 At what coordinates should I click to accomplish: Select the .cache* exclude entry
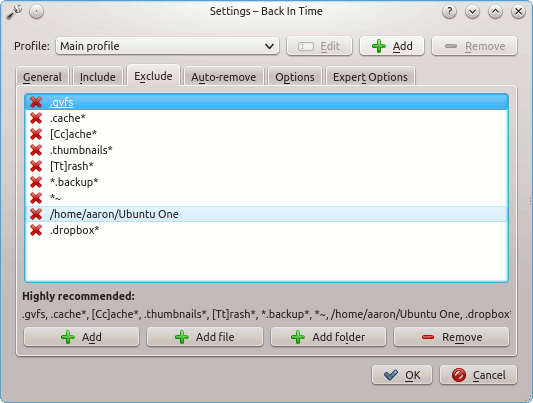pos(266,118)
